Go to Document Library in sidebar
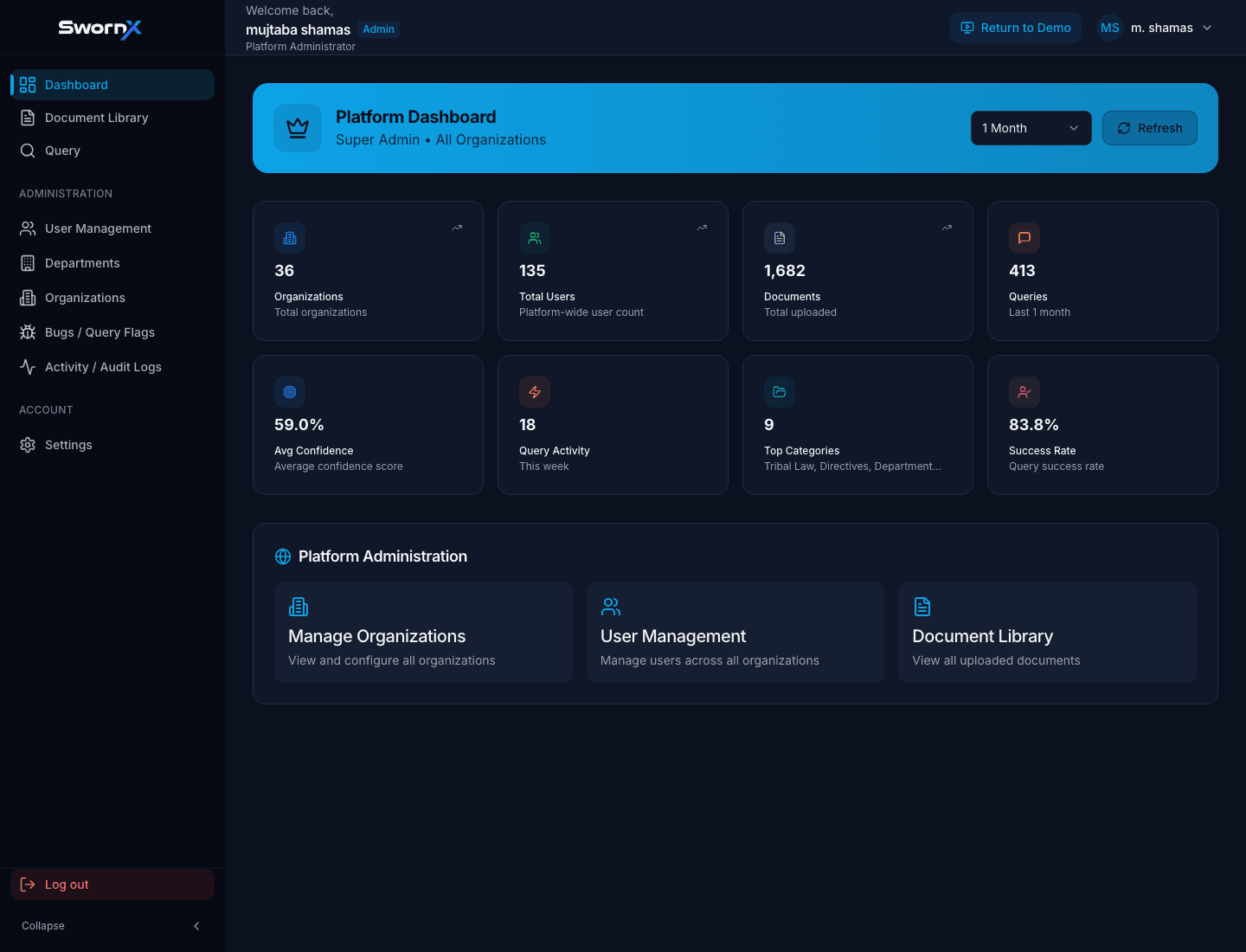Viewport: 1246px width, 952px height. click(x=112, y=118)
